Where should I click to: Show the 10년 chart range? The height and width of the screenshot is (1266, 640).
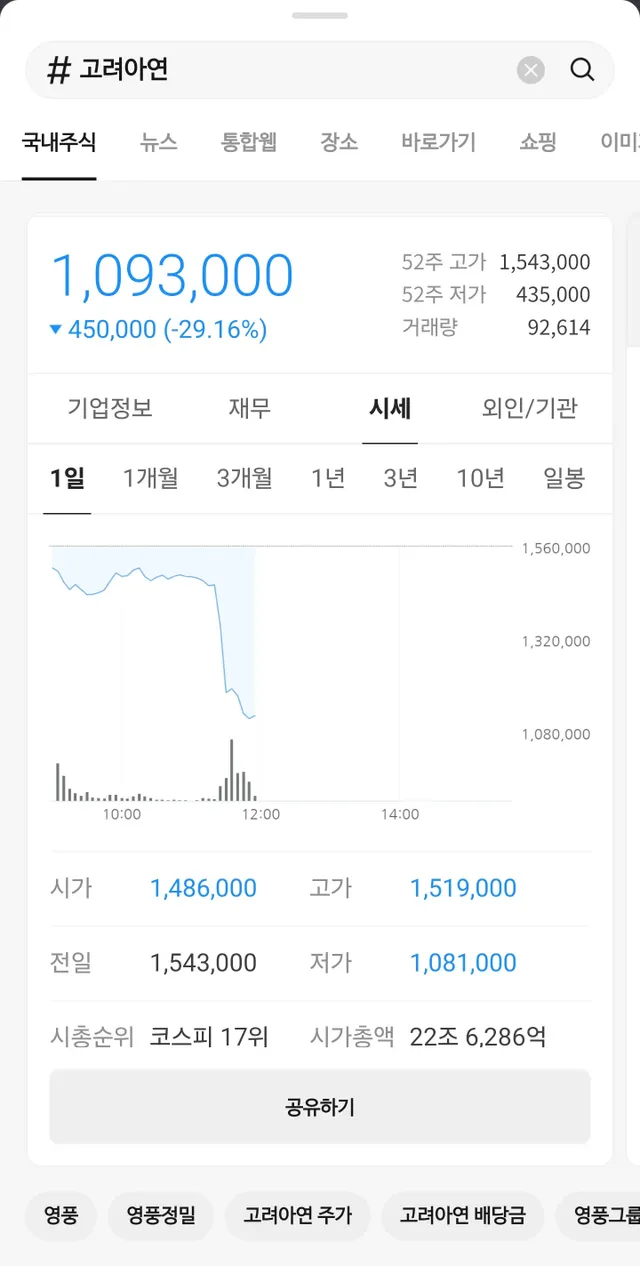tap(480, 478)
